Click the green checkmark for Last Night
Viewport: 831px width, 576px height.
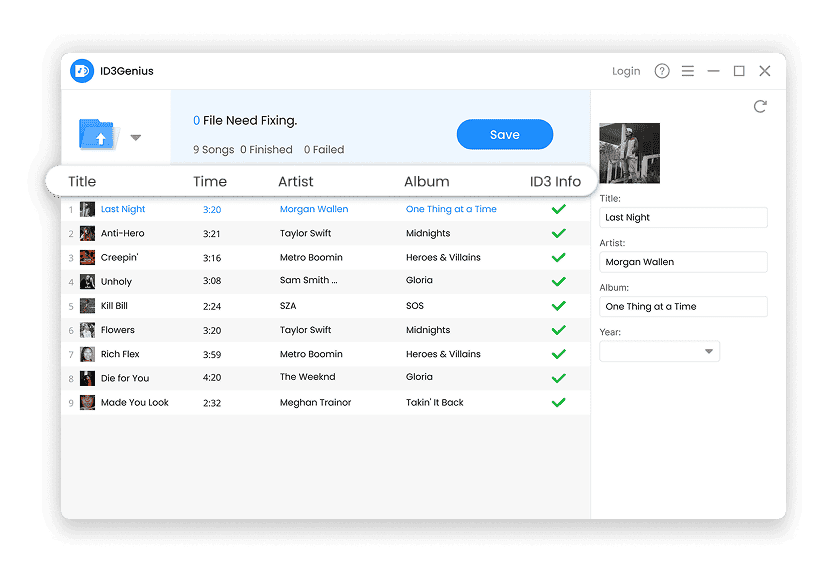point(559,209)
